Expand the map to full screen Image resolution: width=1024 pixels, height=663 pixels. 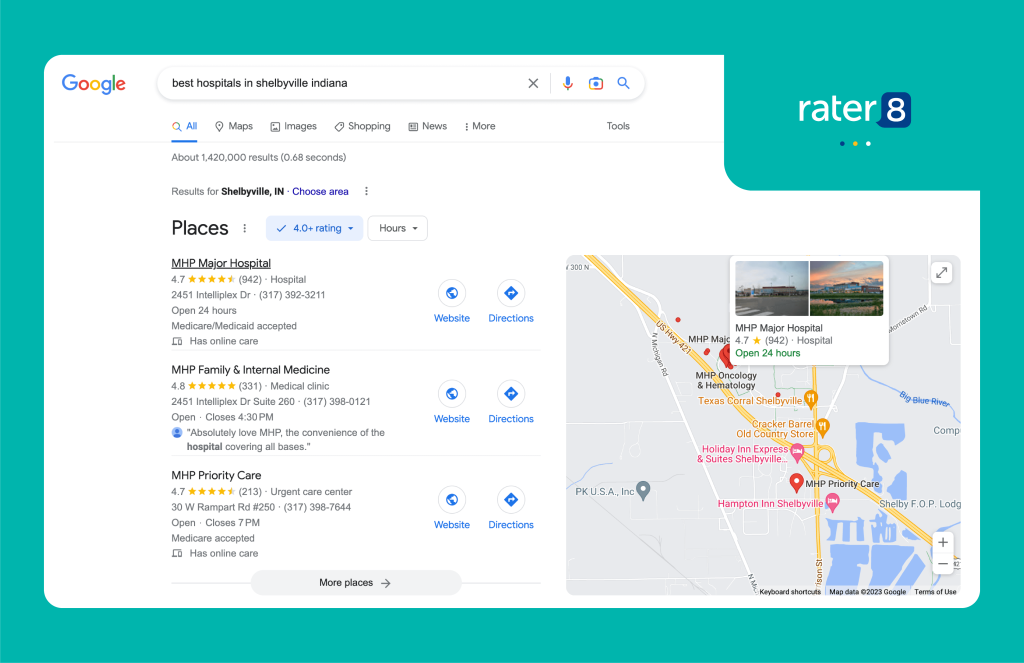coord(941,273)
